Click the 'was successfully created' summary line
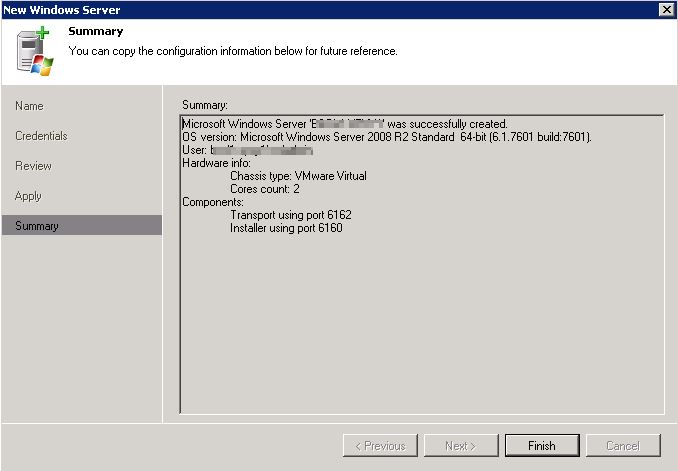Image resolution: width=678 pixels, height=471 pixels. coord(345,124)
